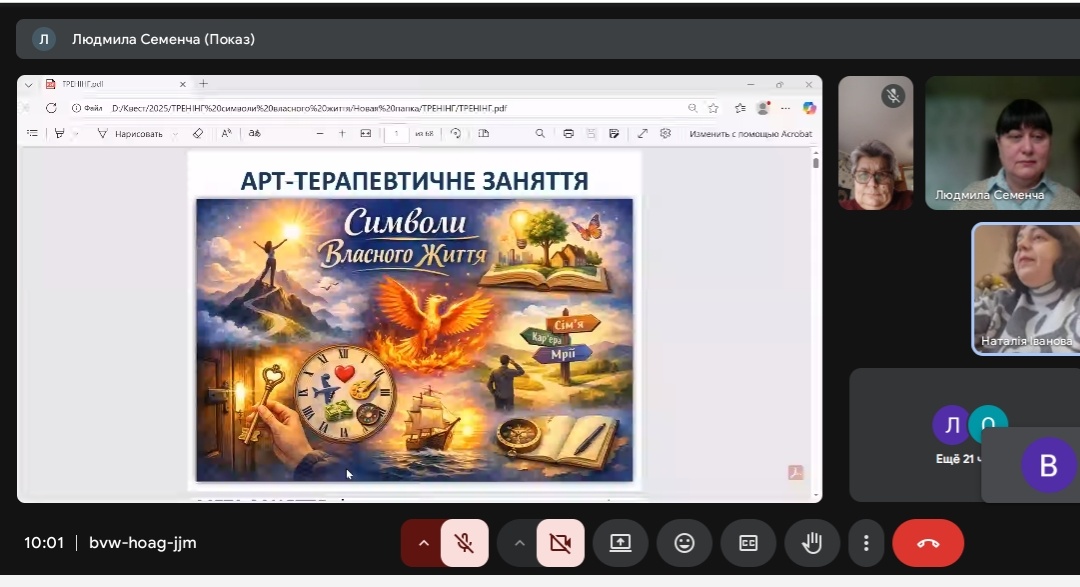Turn the camera back on
Viewport: 1080px width, 587px height.
tap(560, 543)
